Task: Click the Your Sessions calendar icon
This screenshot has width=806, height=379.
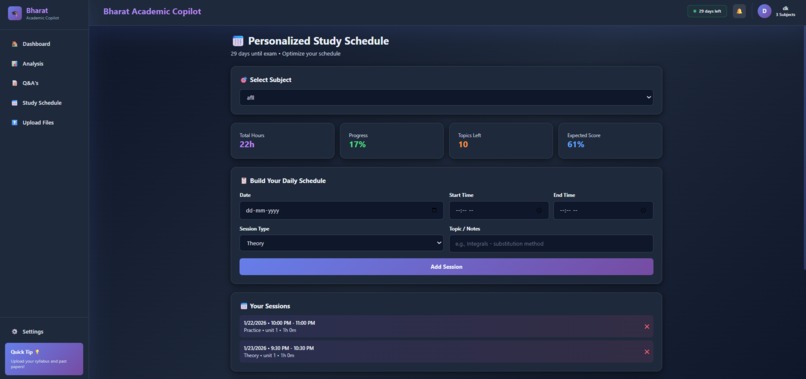Action: coord(244,306)
